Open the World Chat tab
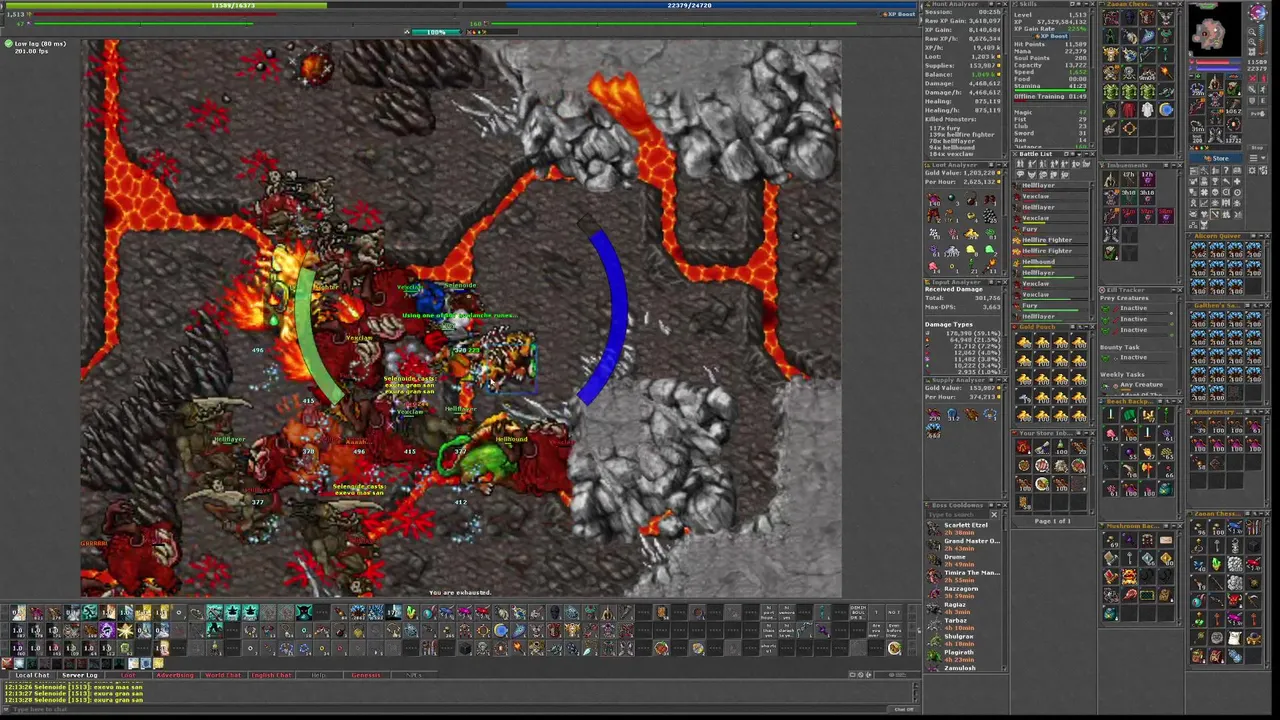This screenshot has width=1280, height=720. 223,675
